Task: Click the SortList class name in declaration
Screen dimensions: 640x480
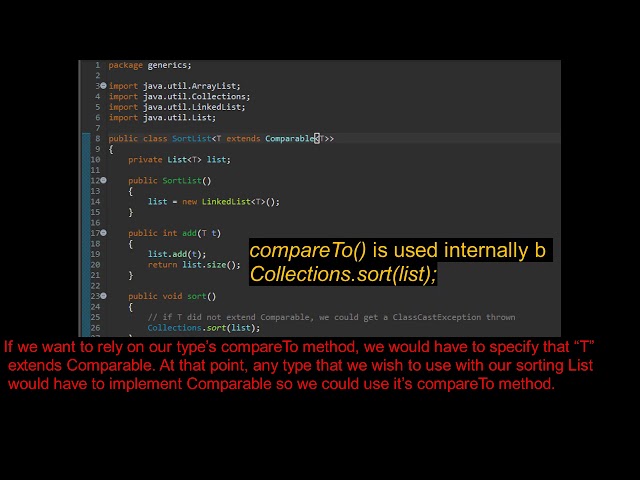Action: pyautogui.click(x=191, y=139)
